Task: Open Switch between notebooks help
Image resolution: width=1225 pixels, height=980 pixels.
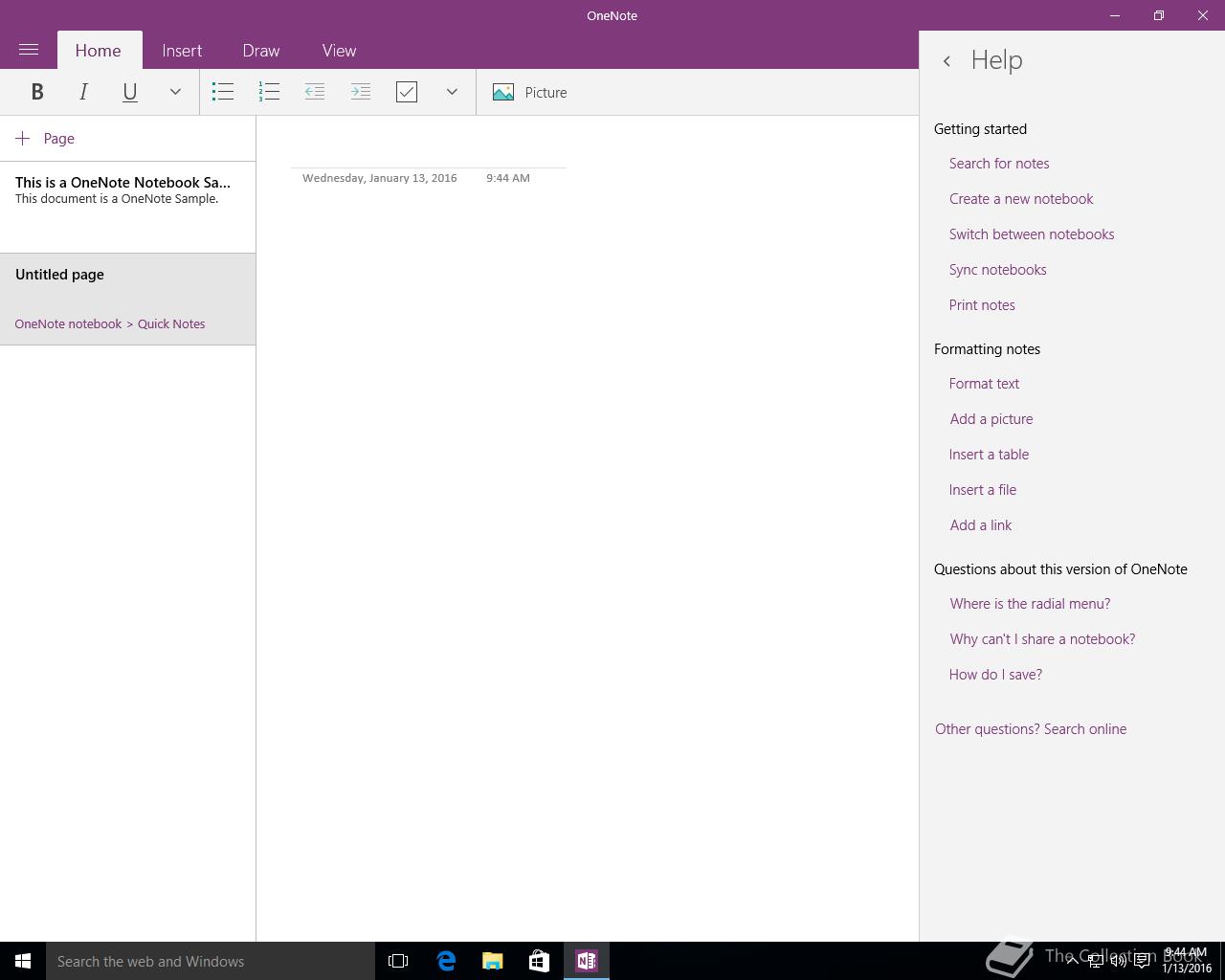Action: tap(1032, 234)
